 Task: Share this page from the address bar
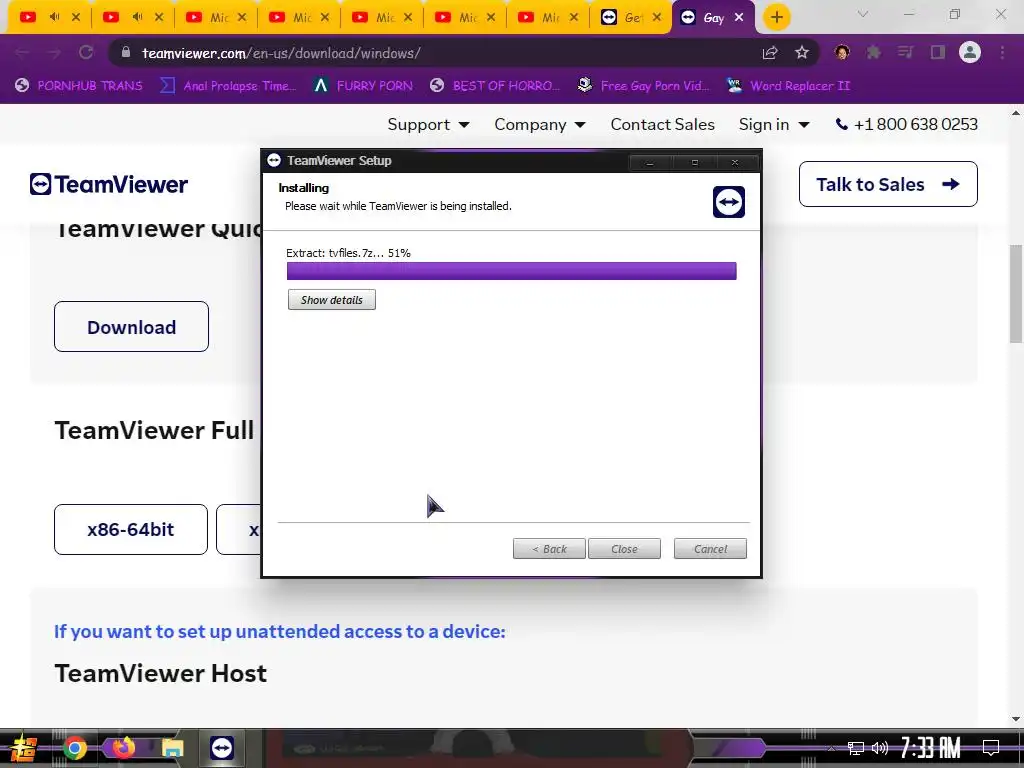[770, 53]
